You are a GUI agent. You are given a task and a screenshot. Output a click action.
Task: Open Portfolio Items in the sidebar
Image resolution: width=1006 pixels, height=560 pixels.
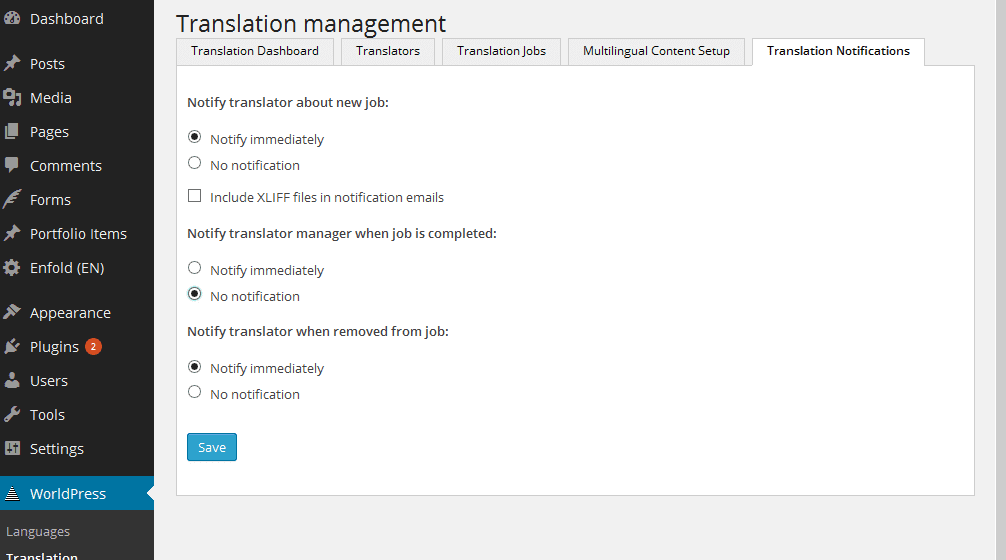(x=77, y=233)
